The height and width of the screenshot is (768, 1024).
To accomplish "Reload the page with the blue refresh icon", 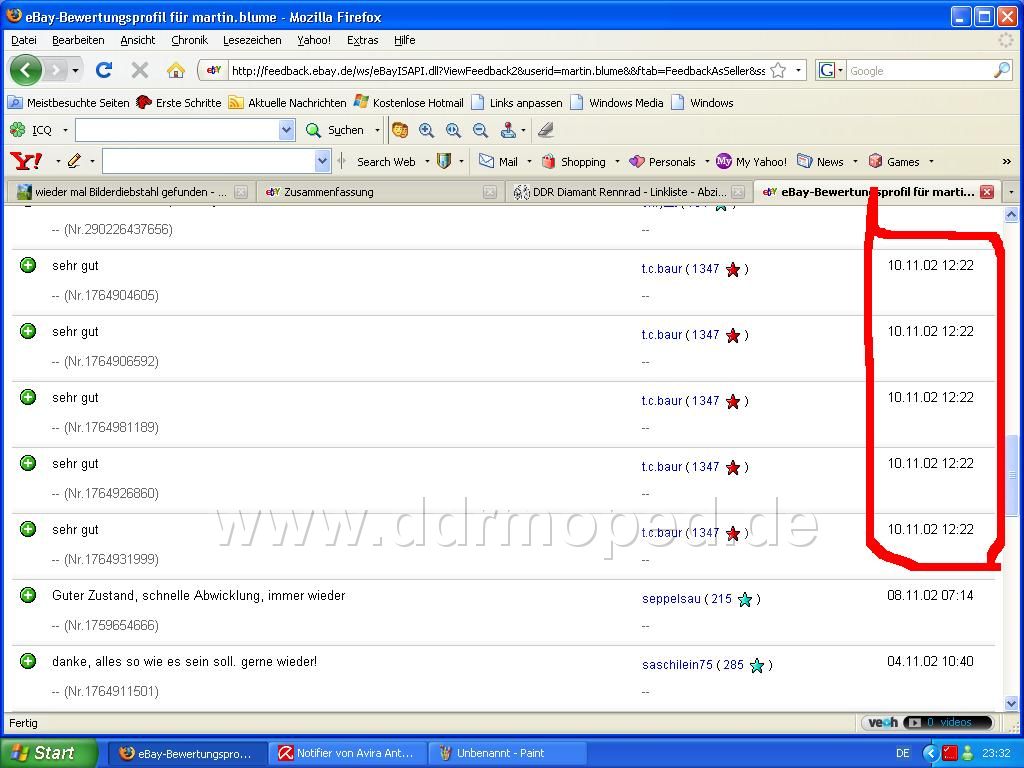I will [103, 70].
